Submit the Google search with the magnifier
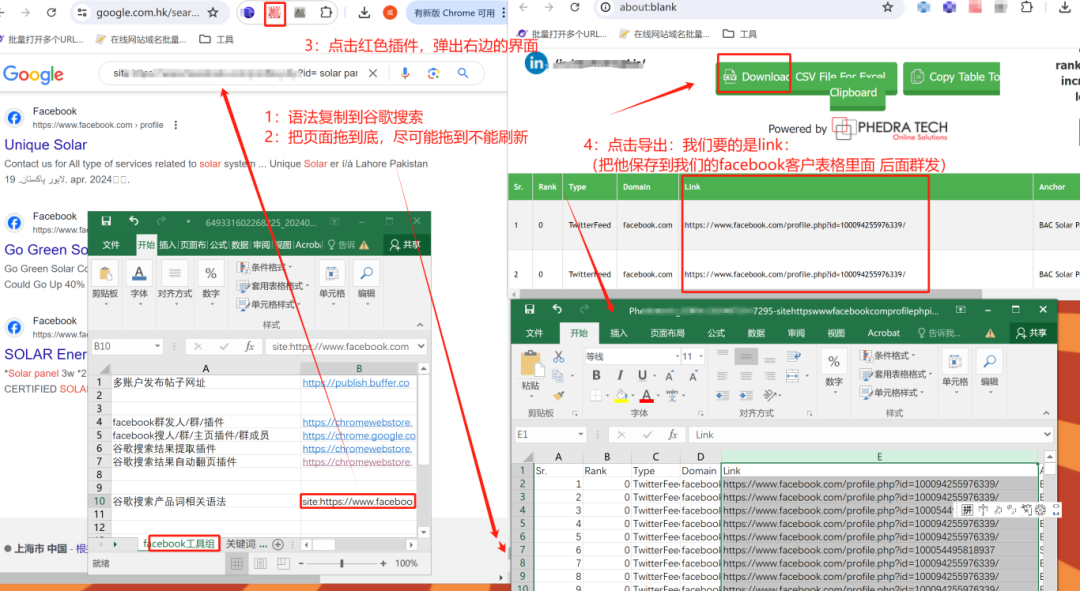Viewport: 1080px width, 591px height. point(463,73)
